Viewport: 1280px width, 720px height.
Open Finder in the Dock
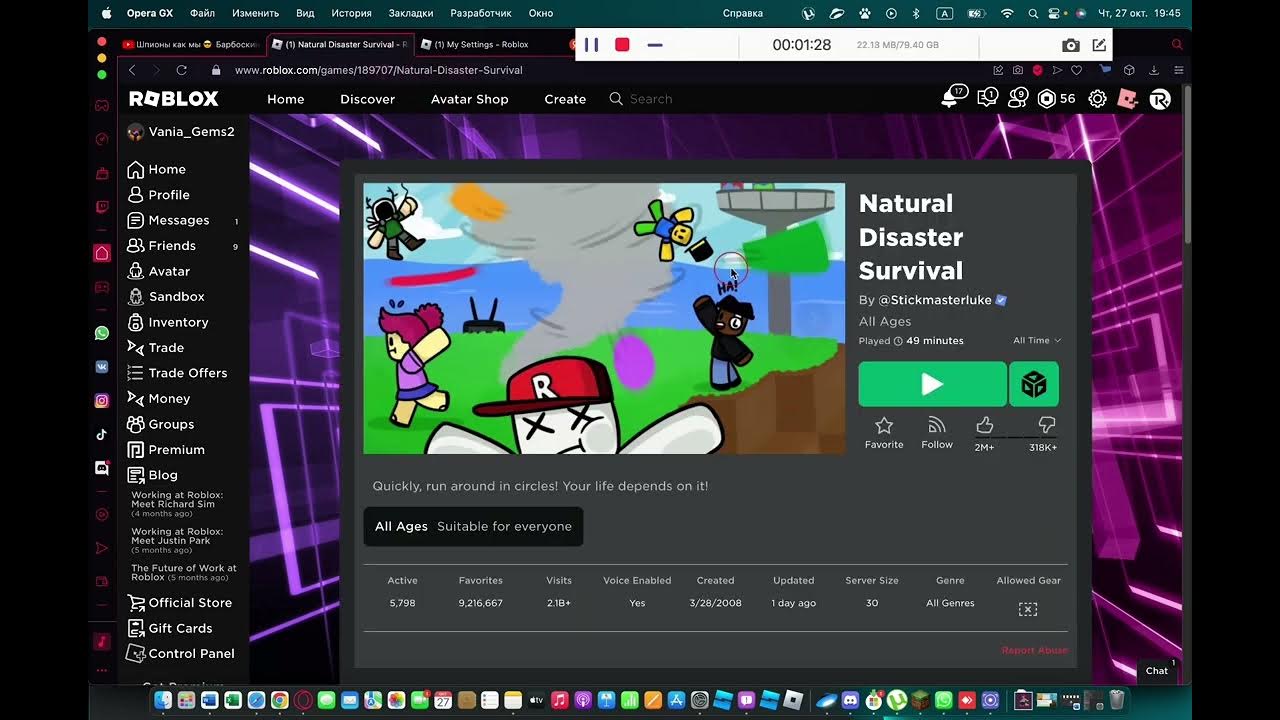click(163, 700)
